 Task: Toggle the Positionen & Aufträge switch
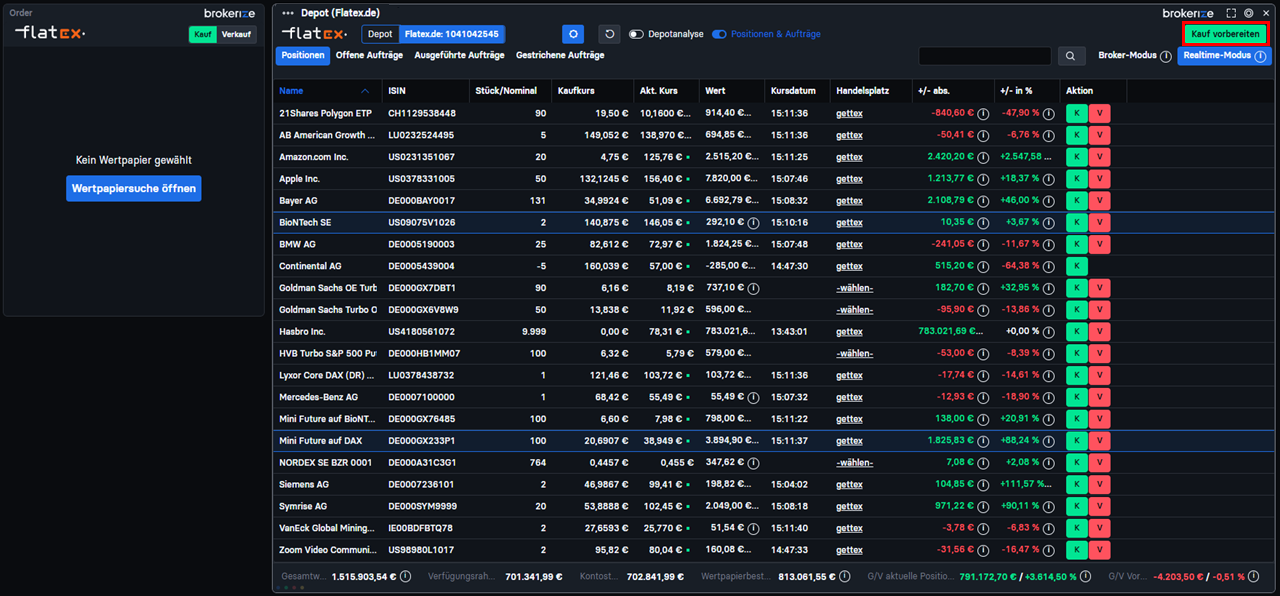[719, 34]
